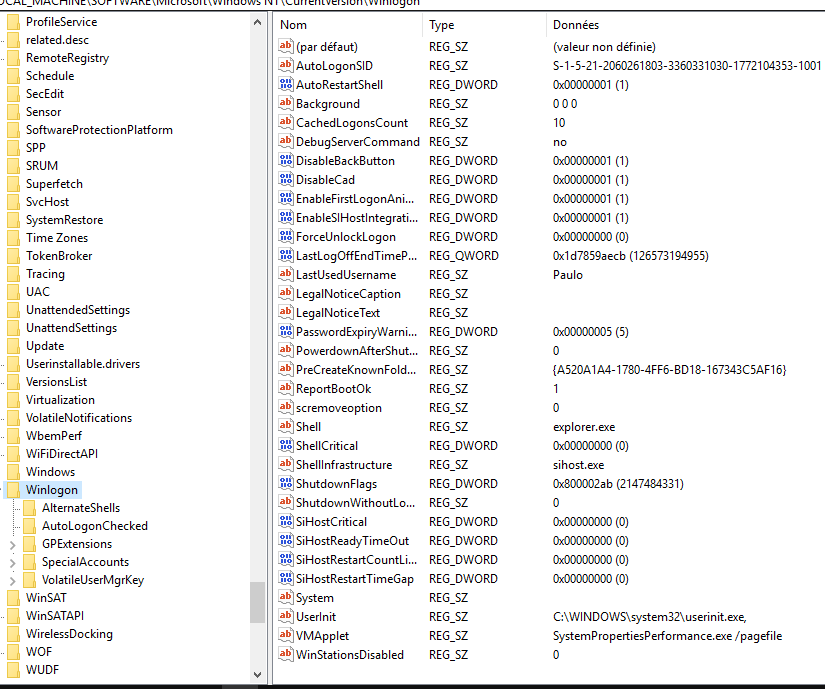Click the tree scroll down arrow
This screenshot has width=825, height=689.
[257, 674]
